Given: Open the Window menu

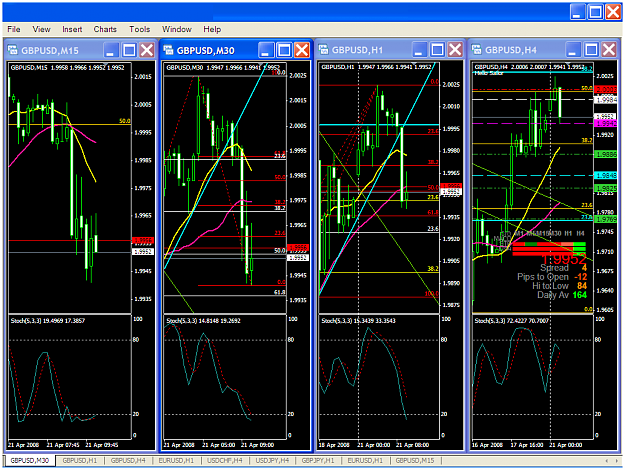Looking at the screenshot, I should click(x=177, y=29).
